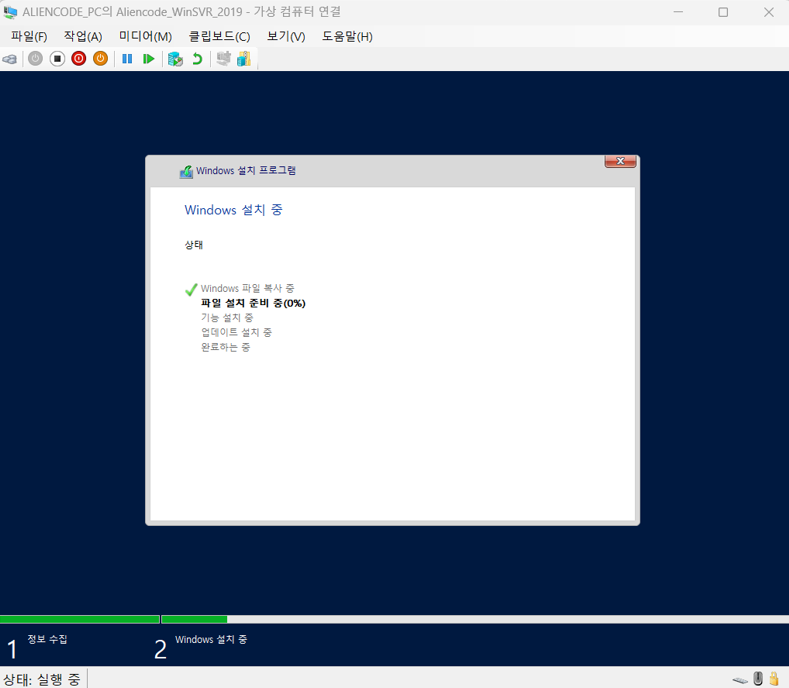Shut down the VM with the red icon
The width and height of the screenshot is (789, 688).
(x=79, y=59)
